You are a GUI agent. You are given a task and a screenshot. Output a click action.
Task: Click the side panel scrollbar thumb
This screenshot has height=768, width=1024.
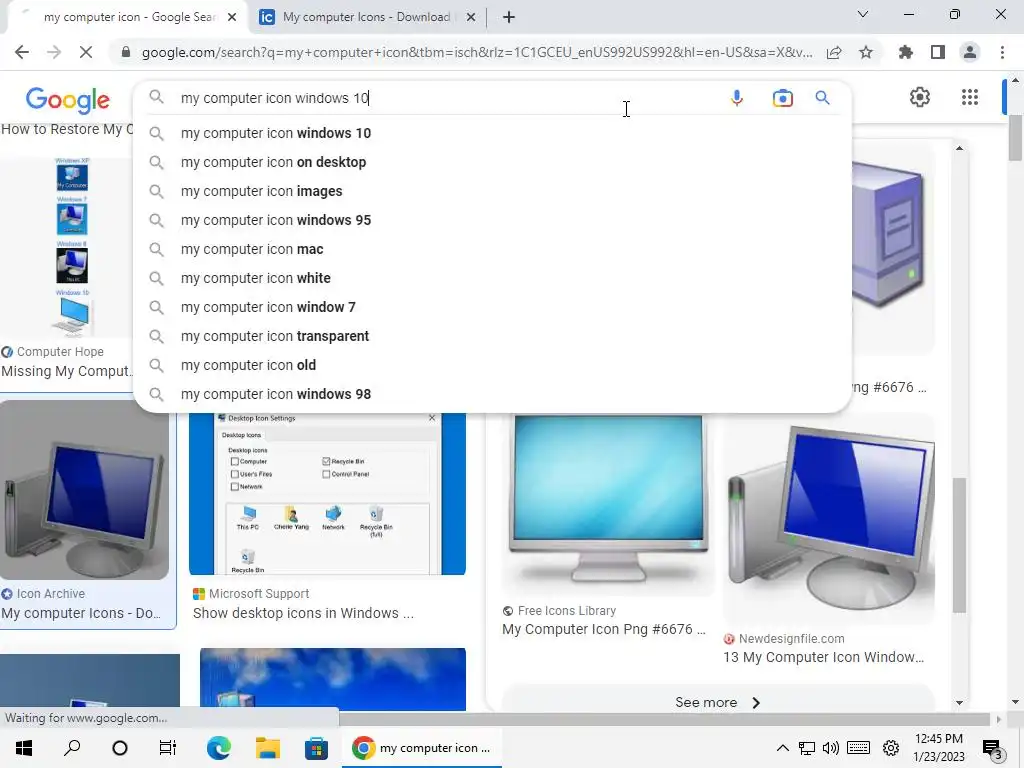(959, 545)
